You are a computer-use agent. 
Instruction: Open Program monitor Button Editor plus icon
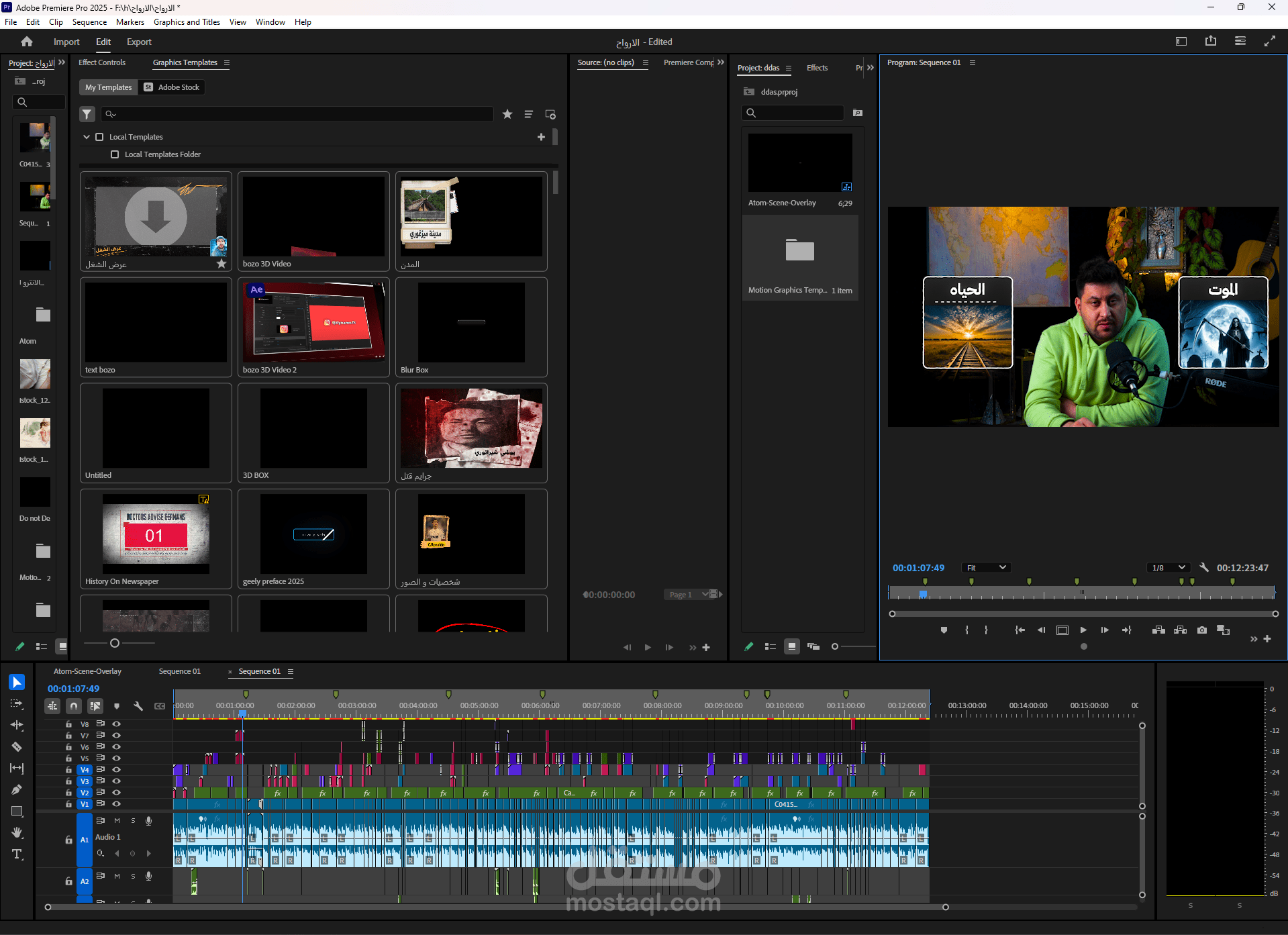pos(1267,638)
